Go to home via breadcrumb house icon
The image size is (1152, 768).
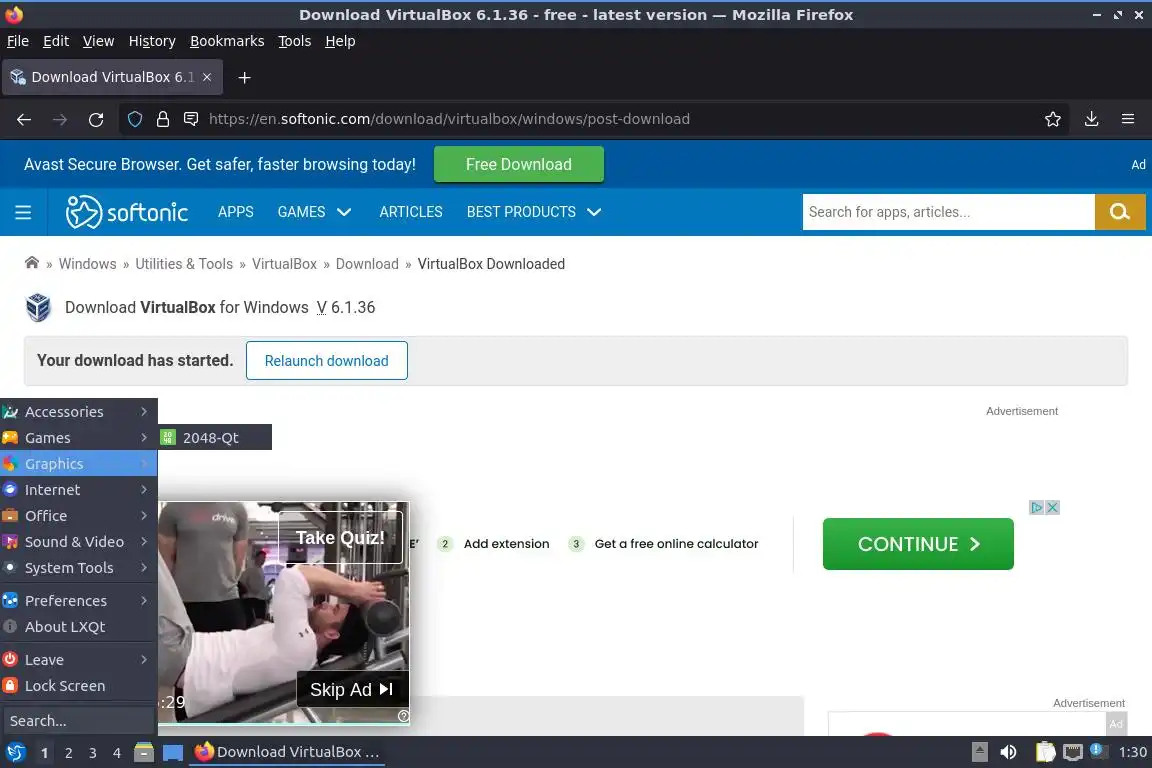(x=32, y=263)
